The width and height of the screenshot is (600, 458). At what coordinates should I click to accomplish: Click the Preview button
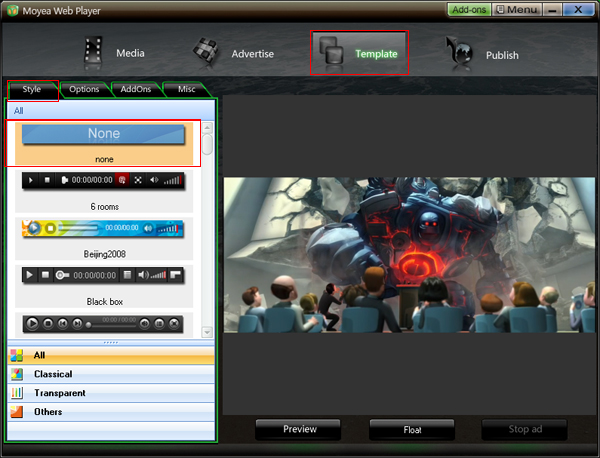click(298, 429)
